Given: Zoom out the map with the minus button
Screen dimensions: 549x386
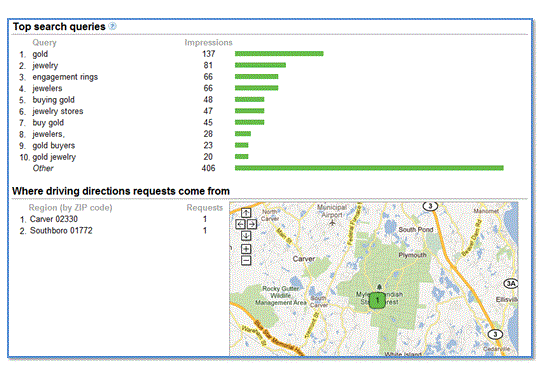Looking at the screenshot, I should point(246,261).
